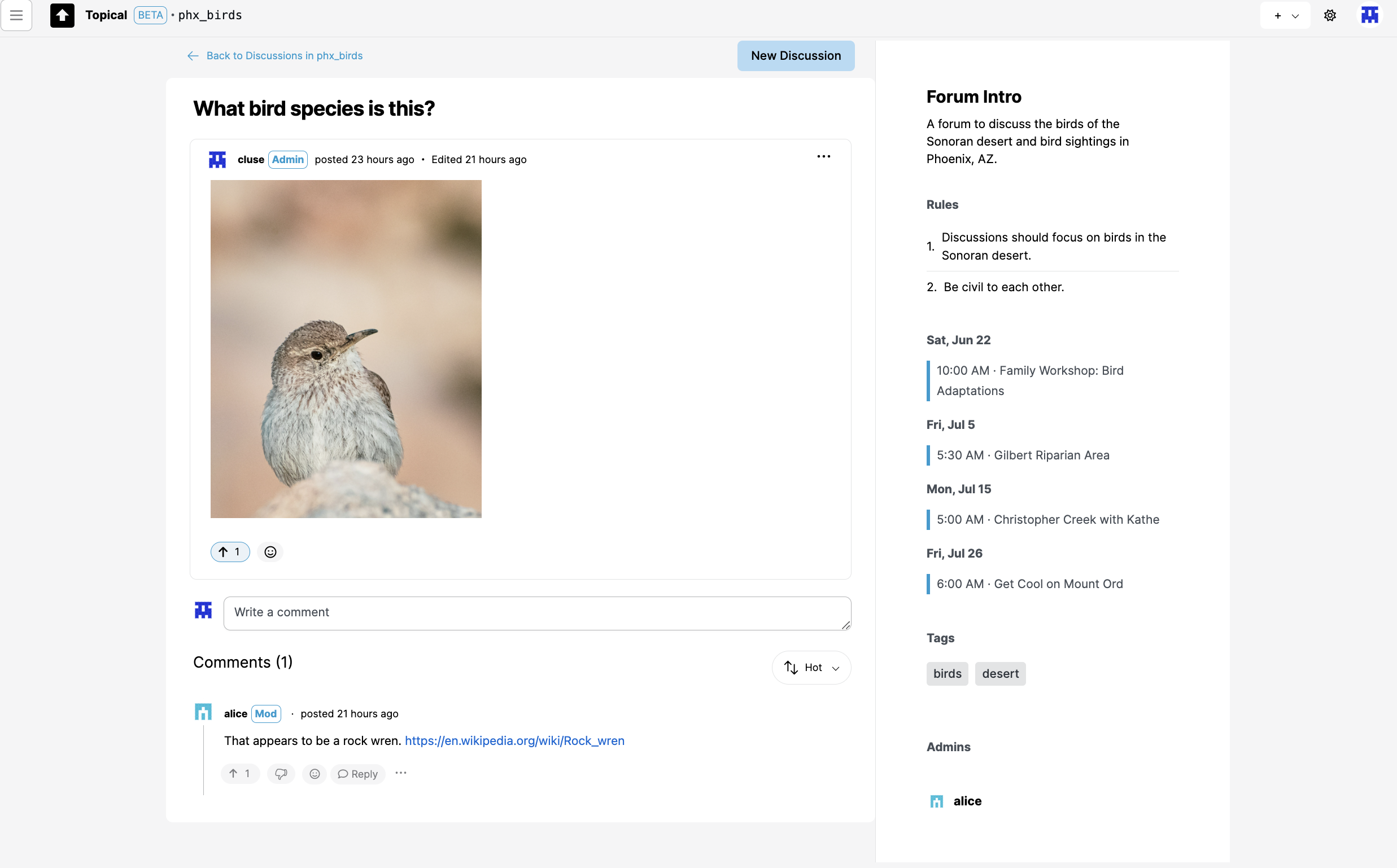Image resolution: width=1397 pixels, height=868 pixels.
Task: Upvote alice's comment
Action: pos(240,773)
